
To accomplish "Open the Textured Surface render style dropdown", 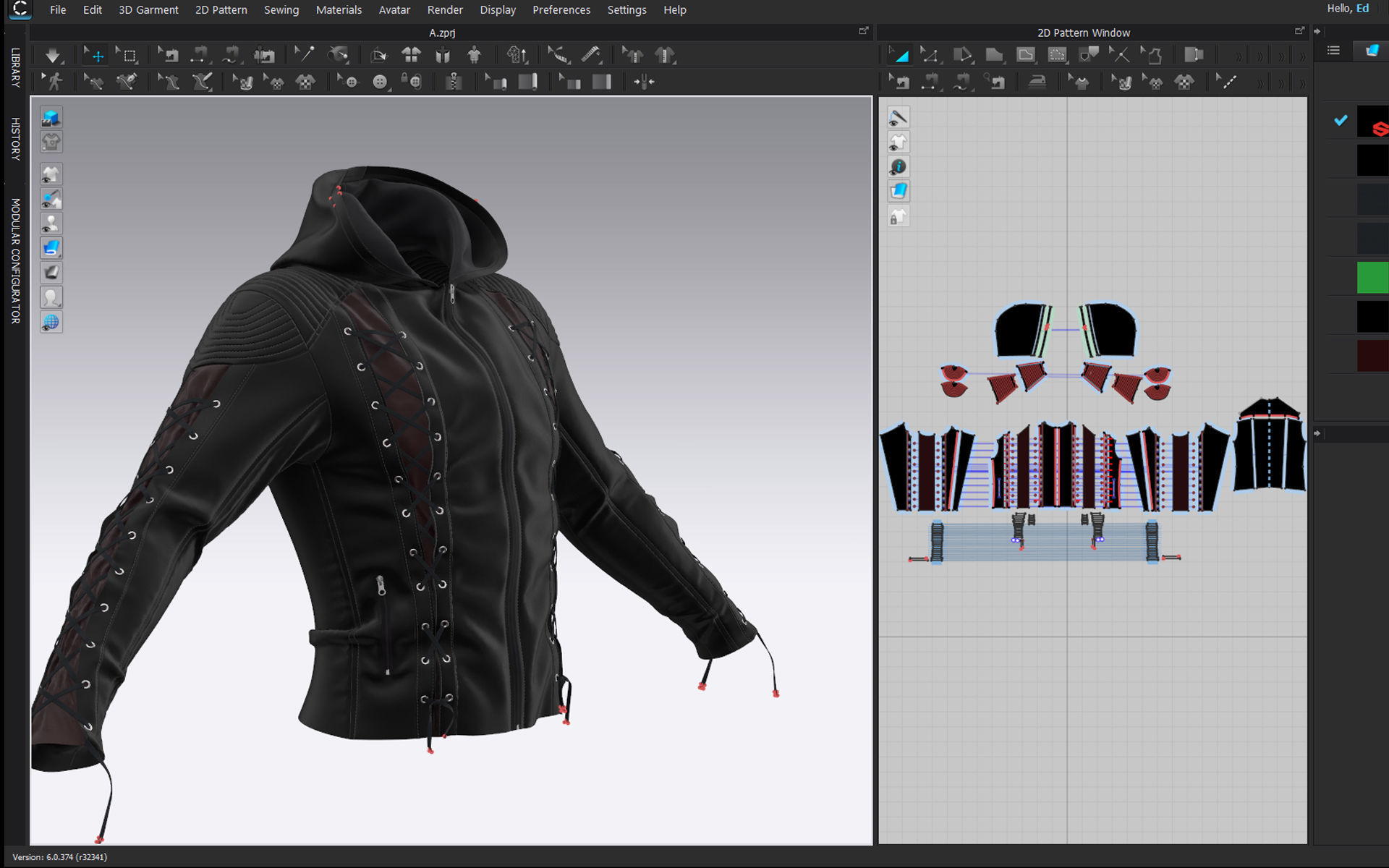I will click(x=51, y=248).
